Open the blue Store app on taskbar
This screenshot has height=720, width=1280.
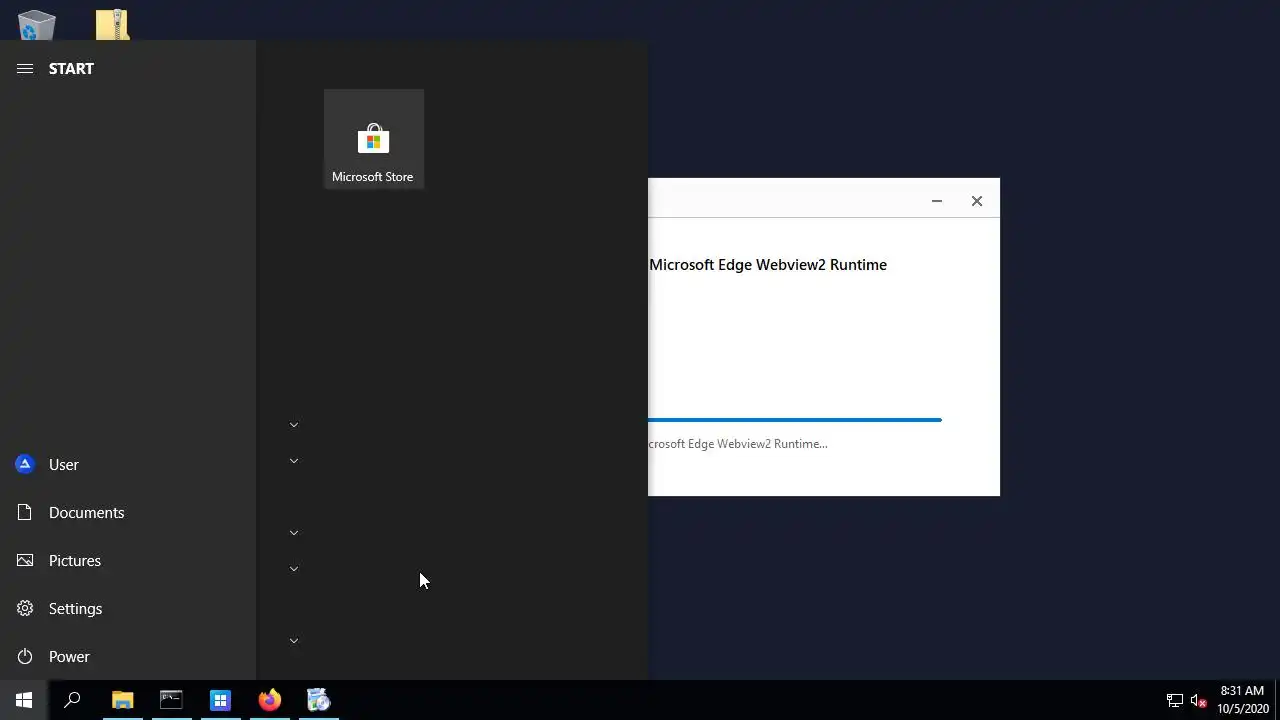220,700
